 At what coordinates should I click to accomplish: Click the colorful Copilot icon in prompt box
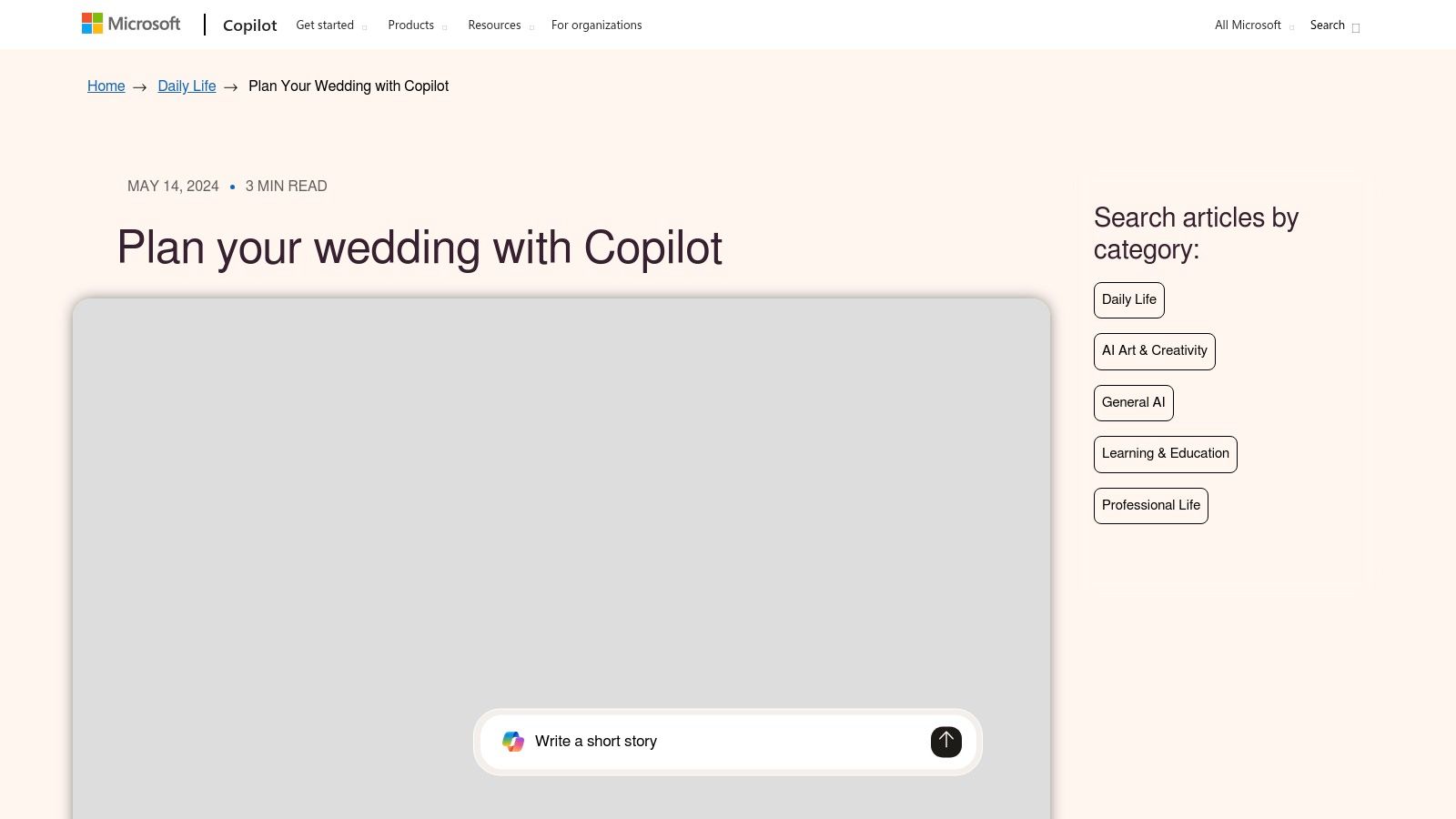513,742
